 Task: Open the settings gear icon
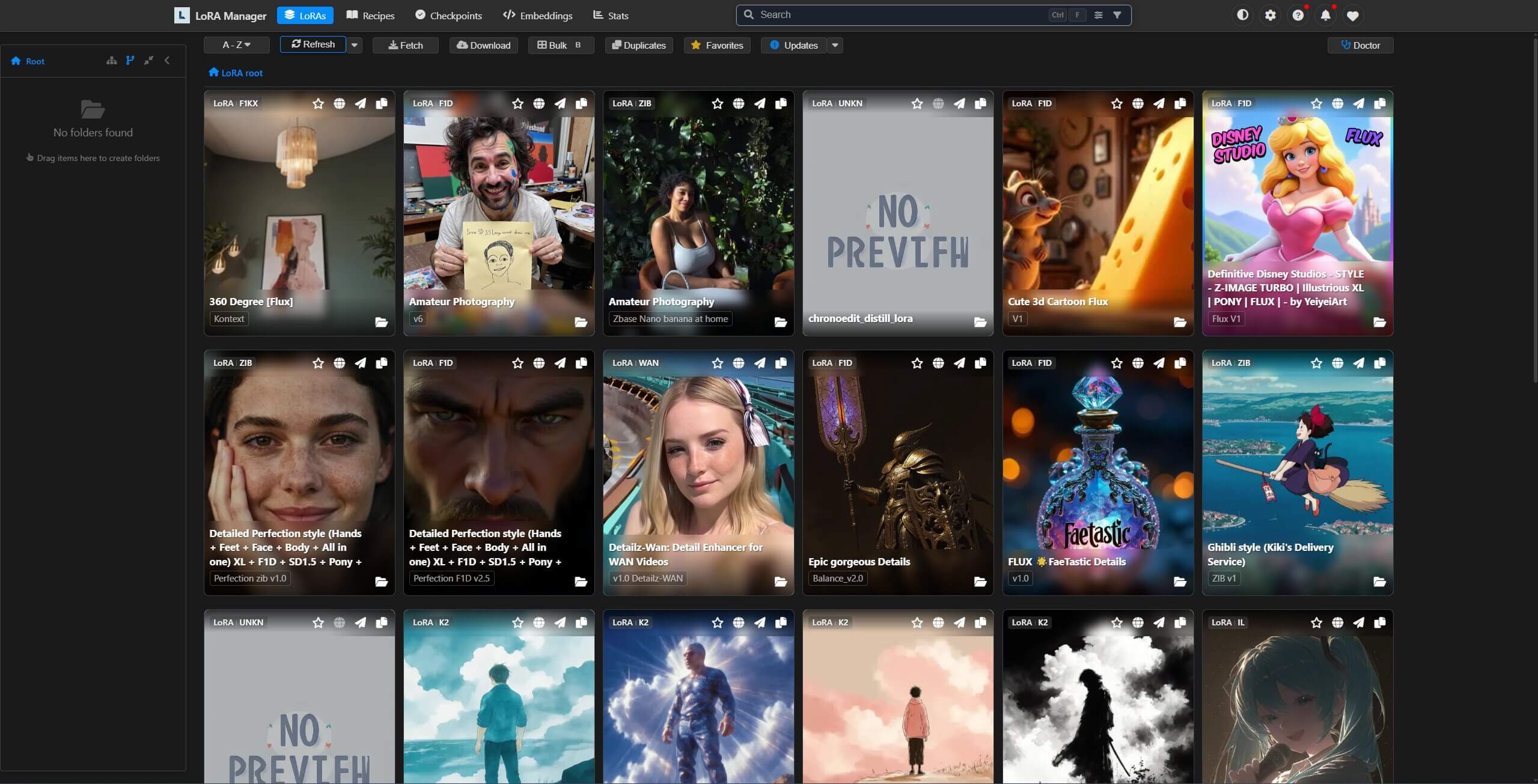tap(1270, 15)
